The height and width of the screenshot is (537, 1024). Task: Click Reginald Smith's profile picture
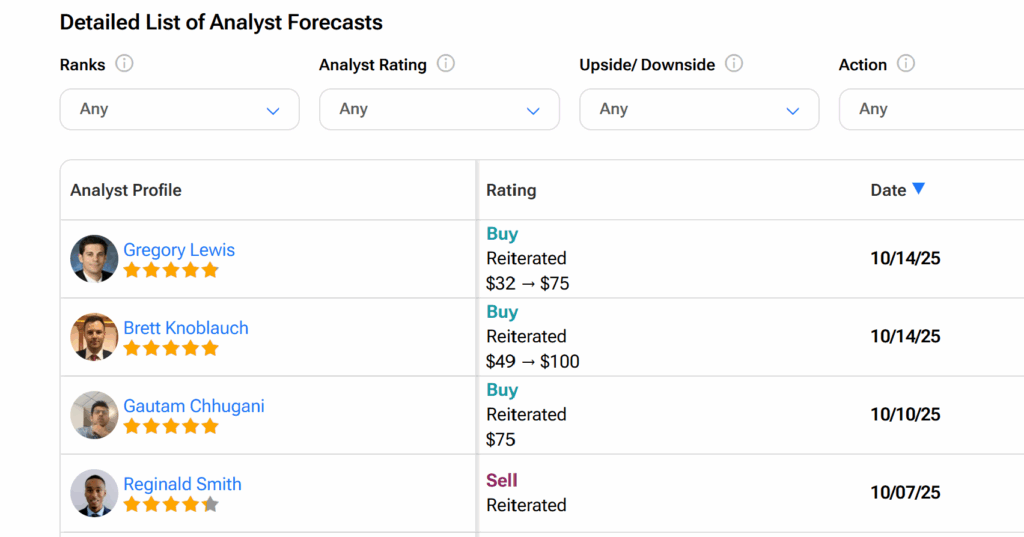pyautogui.click(x=94, y=493)
